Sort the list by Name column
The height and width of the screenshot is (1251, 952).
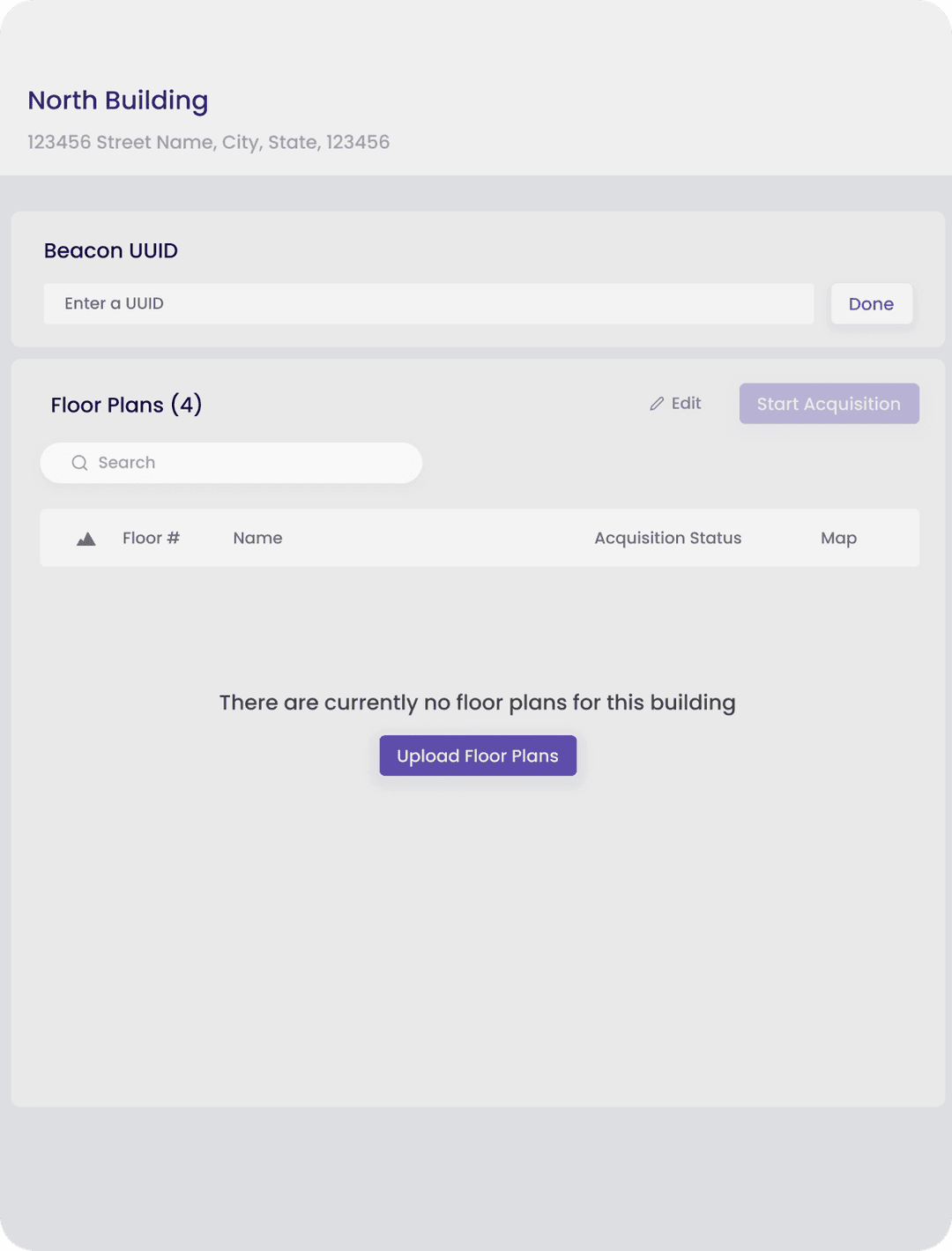(257, 538)
